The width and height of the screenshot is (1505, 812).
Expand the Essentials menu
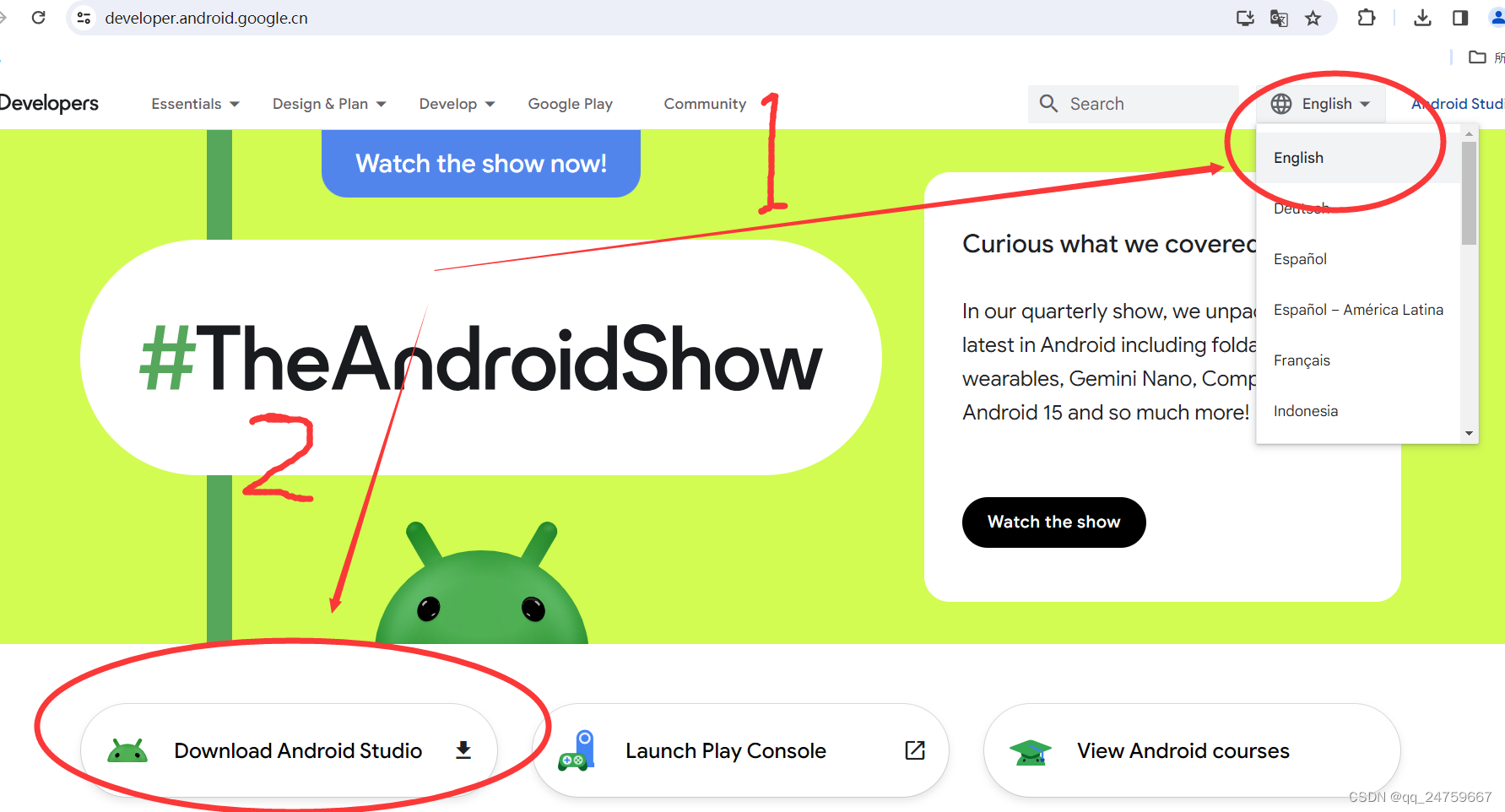point(195,104)
